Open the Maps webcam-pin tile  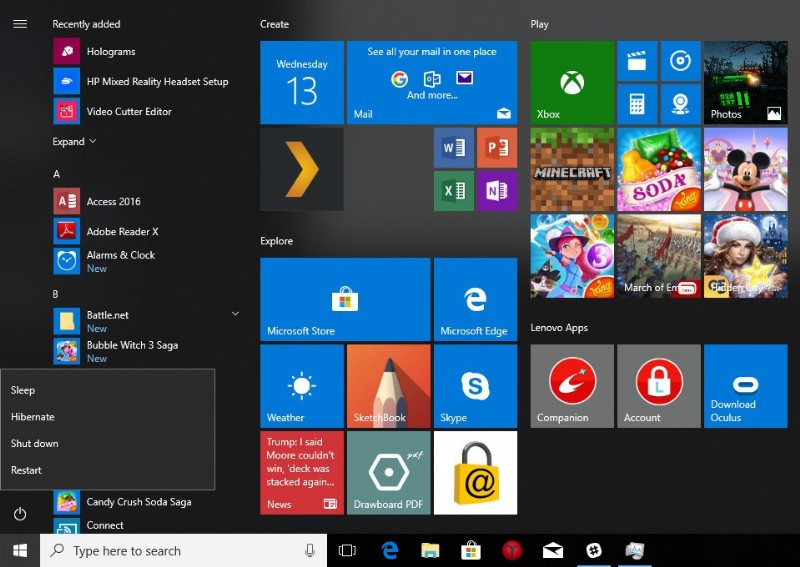click(681, 104)
